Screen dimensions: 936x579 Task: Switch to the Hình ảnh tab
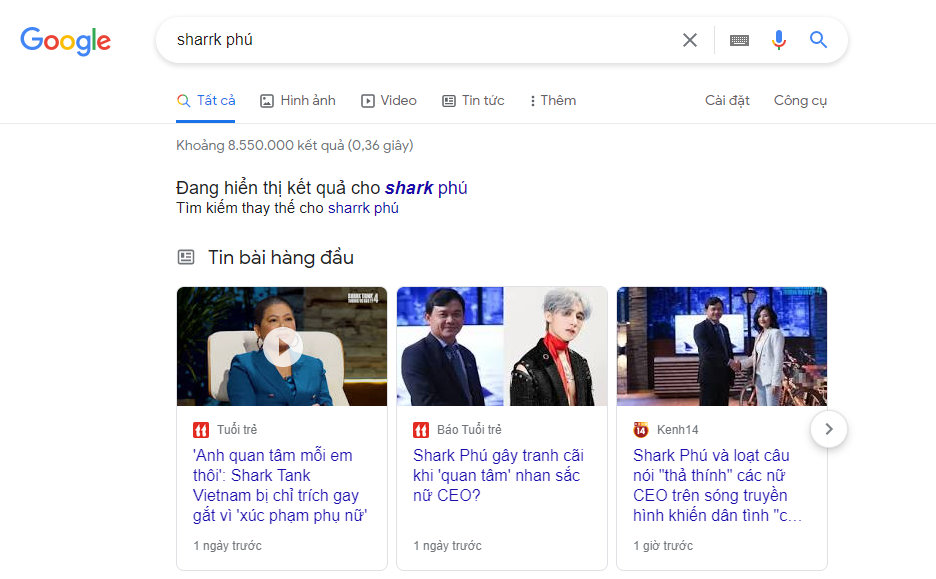pos(298,101)
